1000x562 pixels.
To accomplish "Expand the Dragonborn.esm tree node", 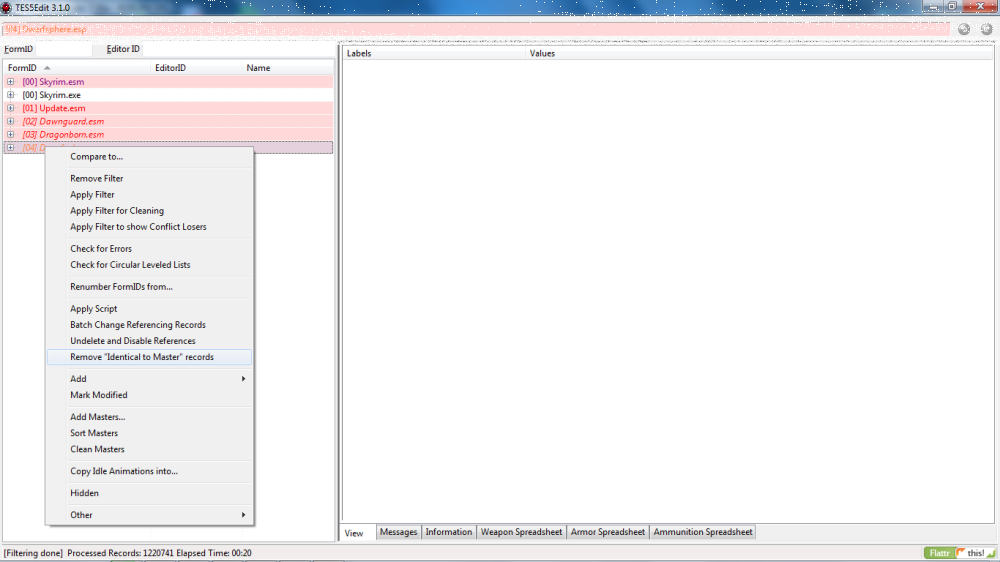I will [x=11, y=135].
